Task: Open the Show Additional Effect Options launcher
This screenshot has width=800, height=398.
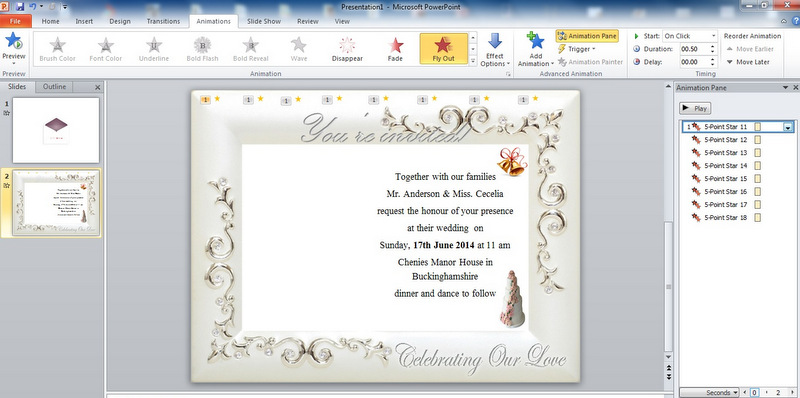Action: point(508,74)
